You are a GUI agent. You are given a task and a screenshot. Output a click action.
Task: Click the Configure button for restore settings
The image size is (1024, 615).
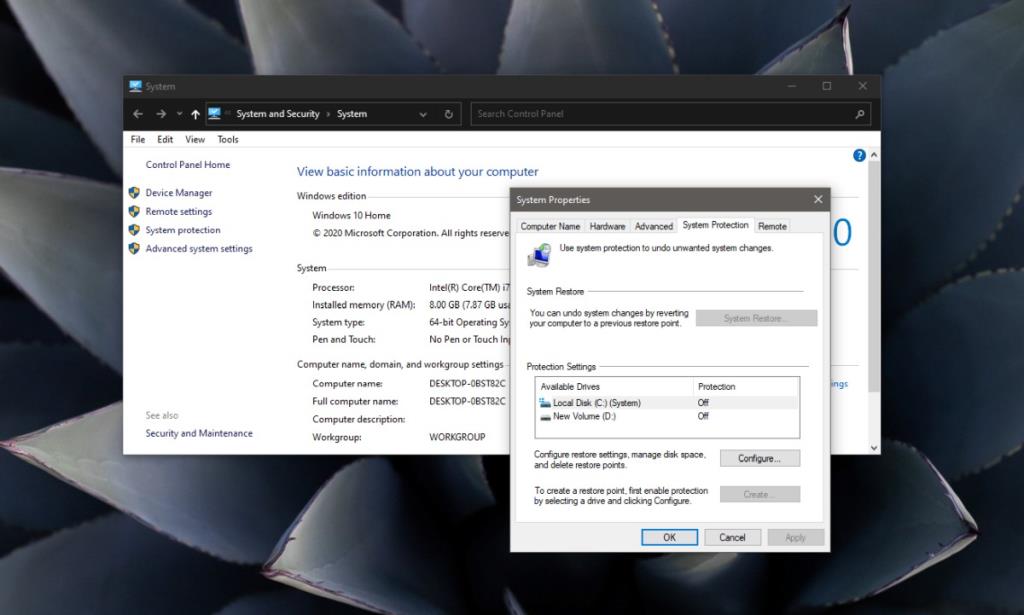762,457
